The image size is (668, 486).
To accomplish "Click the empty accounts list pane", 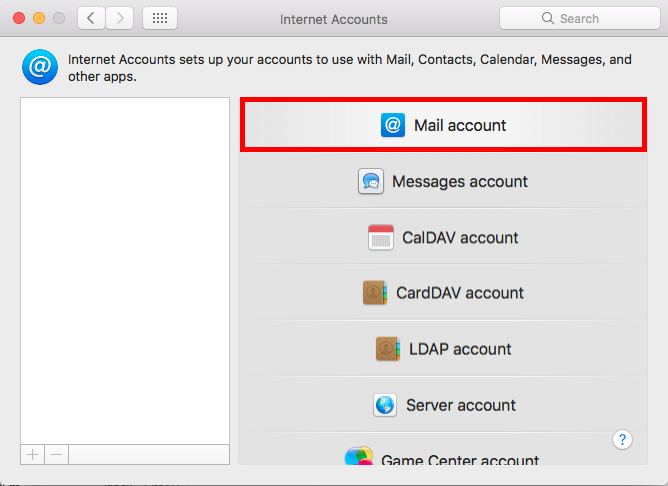I will pos(125,270).
